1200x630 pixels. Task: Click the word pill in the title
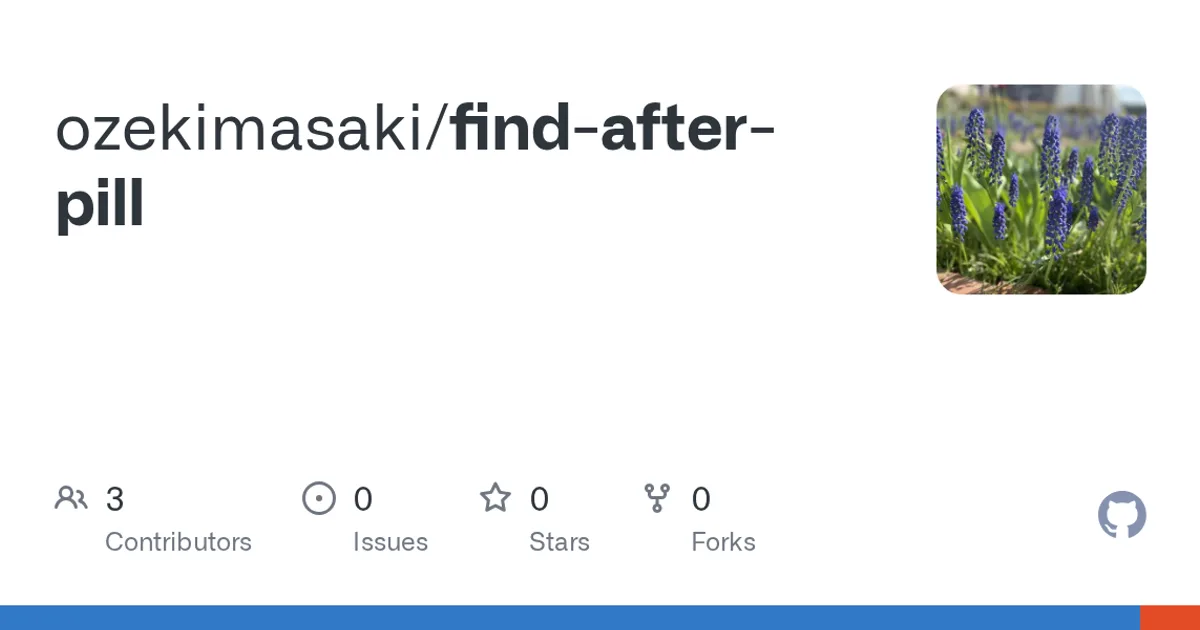[100, 203]
